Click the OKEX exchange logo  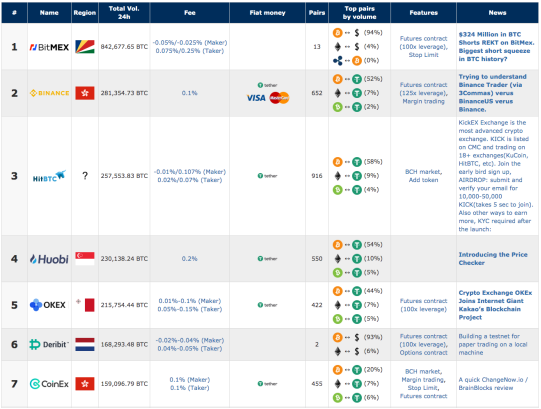pos(48,305)
